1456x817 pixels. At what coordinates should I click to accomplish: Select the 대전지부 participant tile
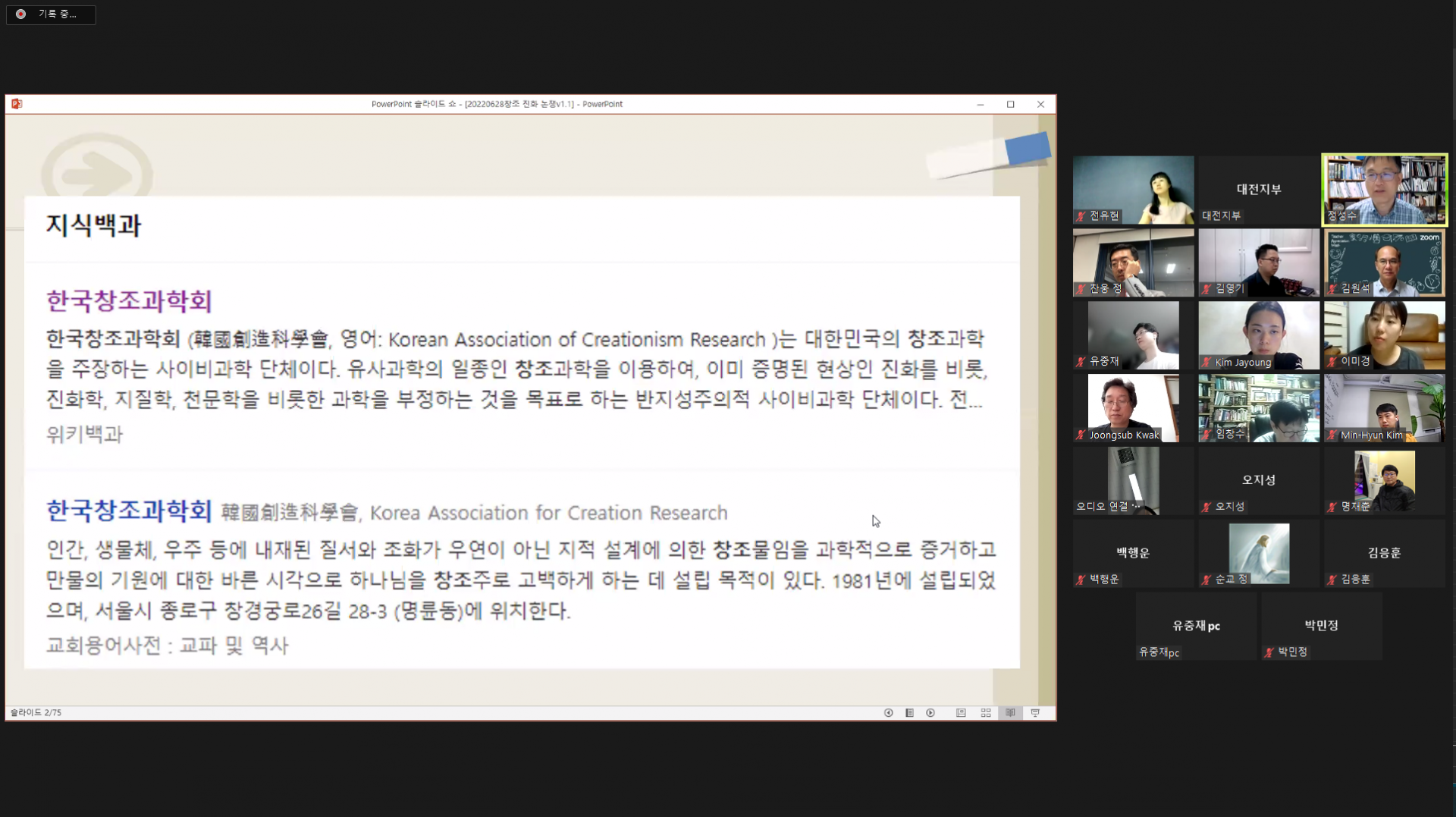coord(1259,190)
